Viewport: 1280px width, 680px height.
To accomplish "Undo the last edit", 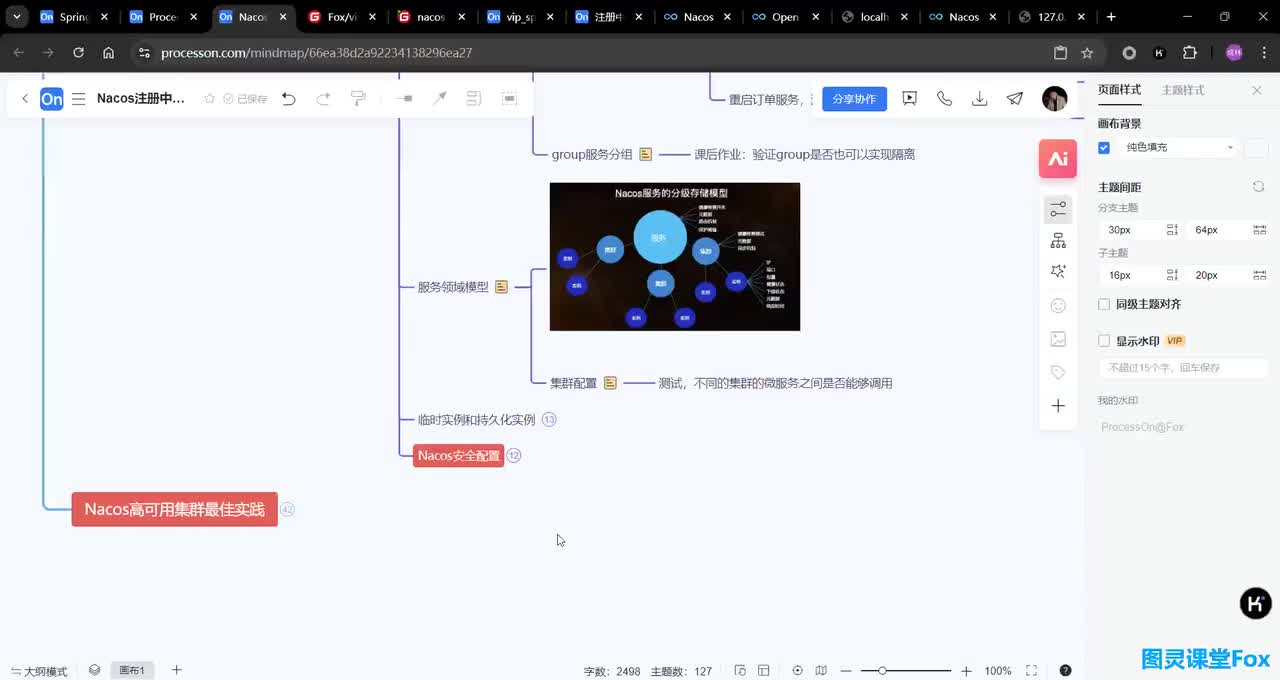I will click(289, 99).
